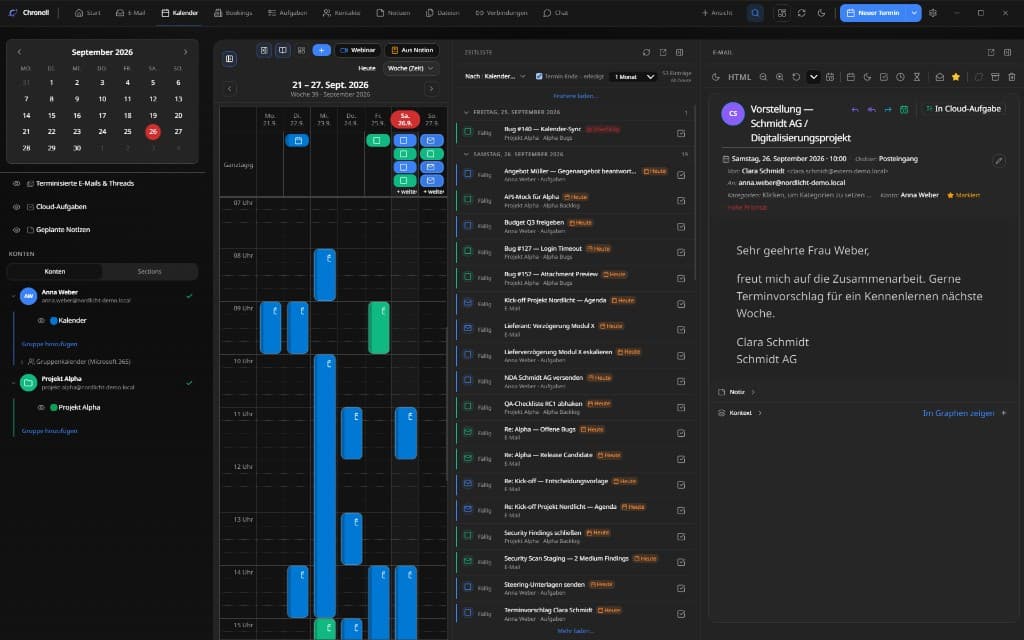Image resolution: width=1024 pixels, height=640 pixels.
Task: Switch to the Sections tab under Konten
Action: (150, 272)
